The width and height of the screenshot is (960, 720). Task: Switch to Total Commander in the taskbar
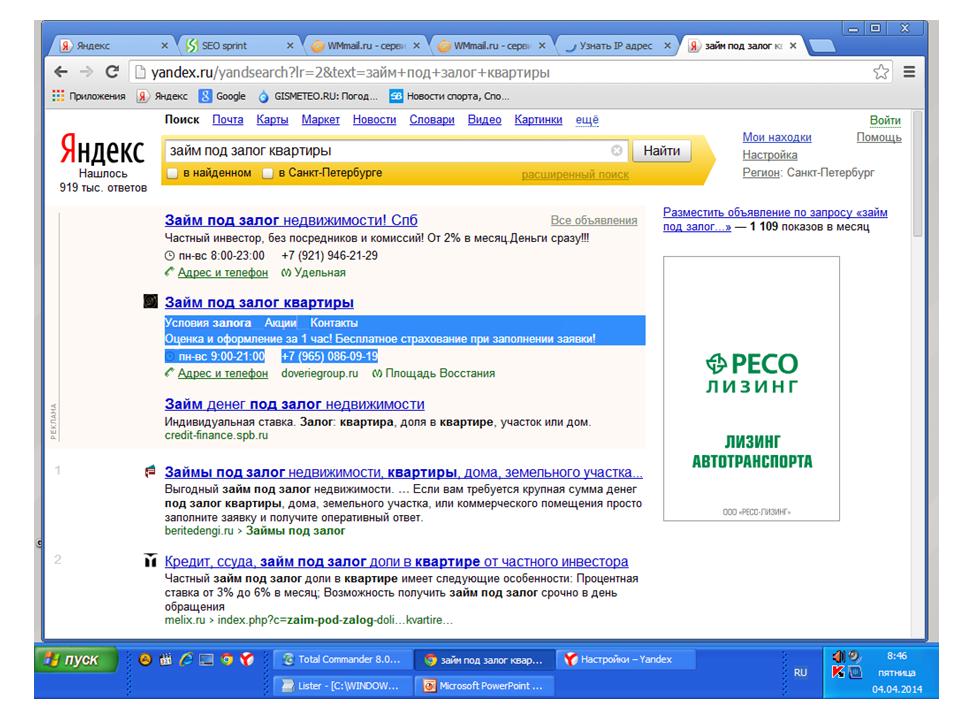click(x=341, y=659)
